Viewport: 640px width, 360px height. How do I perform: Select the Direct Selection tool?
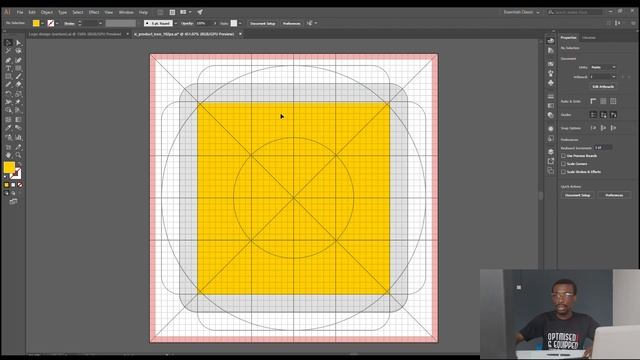18,42
